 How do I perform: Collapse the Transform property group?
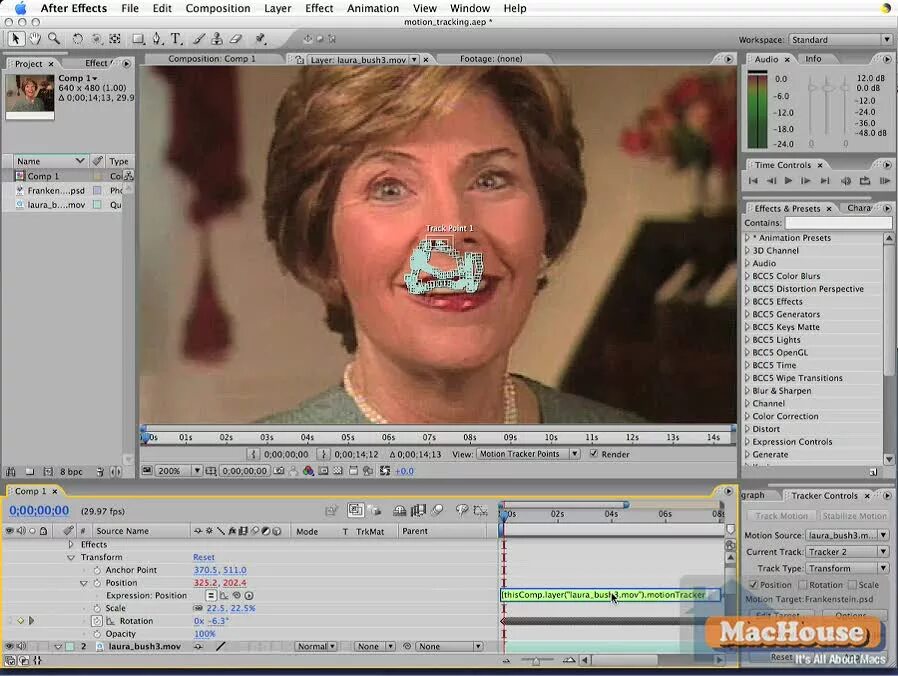point(71,557)
